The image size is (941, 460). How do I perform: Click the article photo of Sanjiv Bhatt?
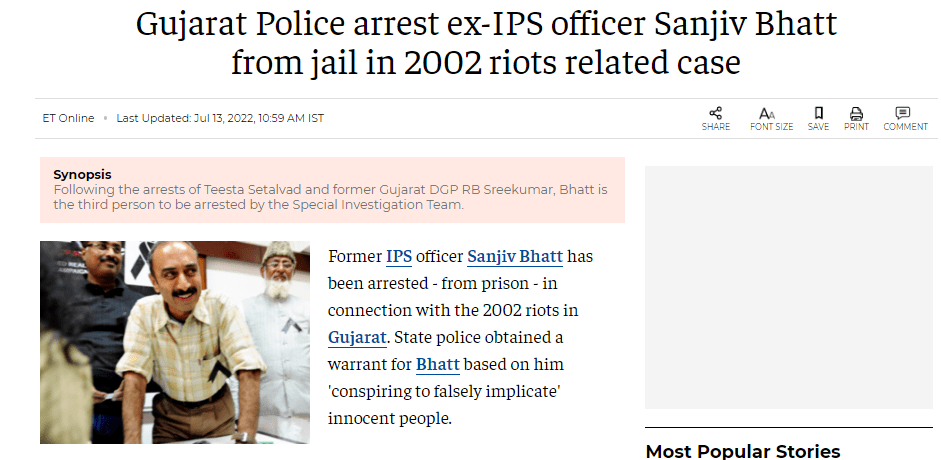[x=175, y=342]
